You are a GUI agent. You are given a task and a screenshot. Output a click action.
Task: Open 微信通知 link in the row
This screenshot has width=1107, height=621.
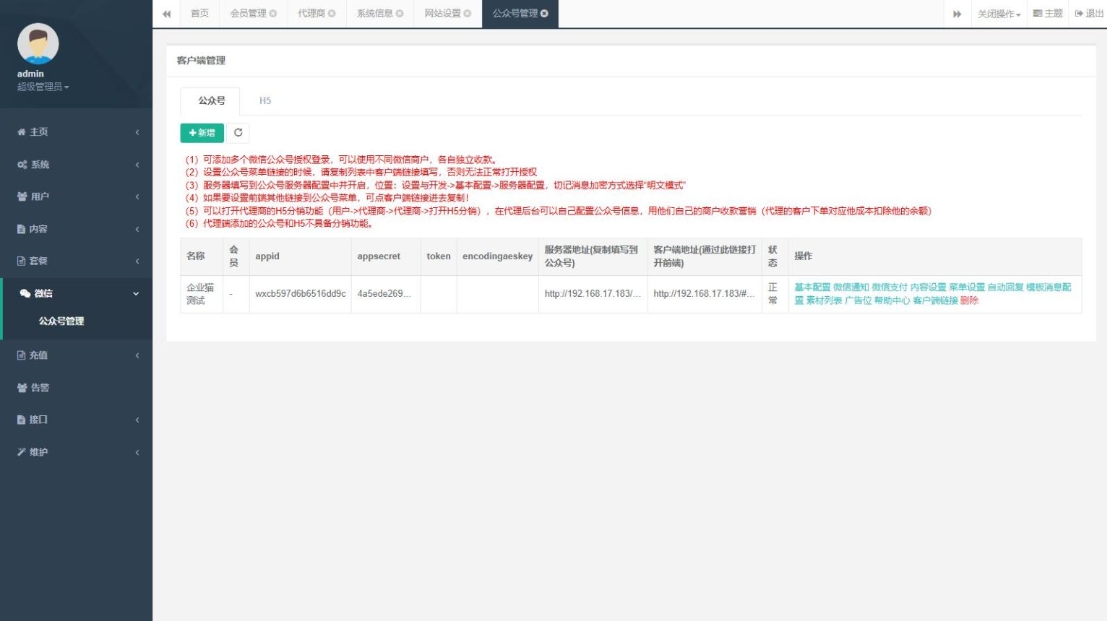851,287
